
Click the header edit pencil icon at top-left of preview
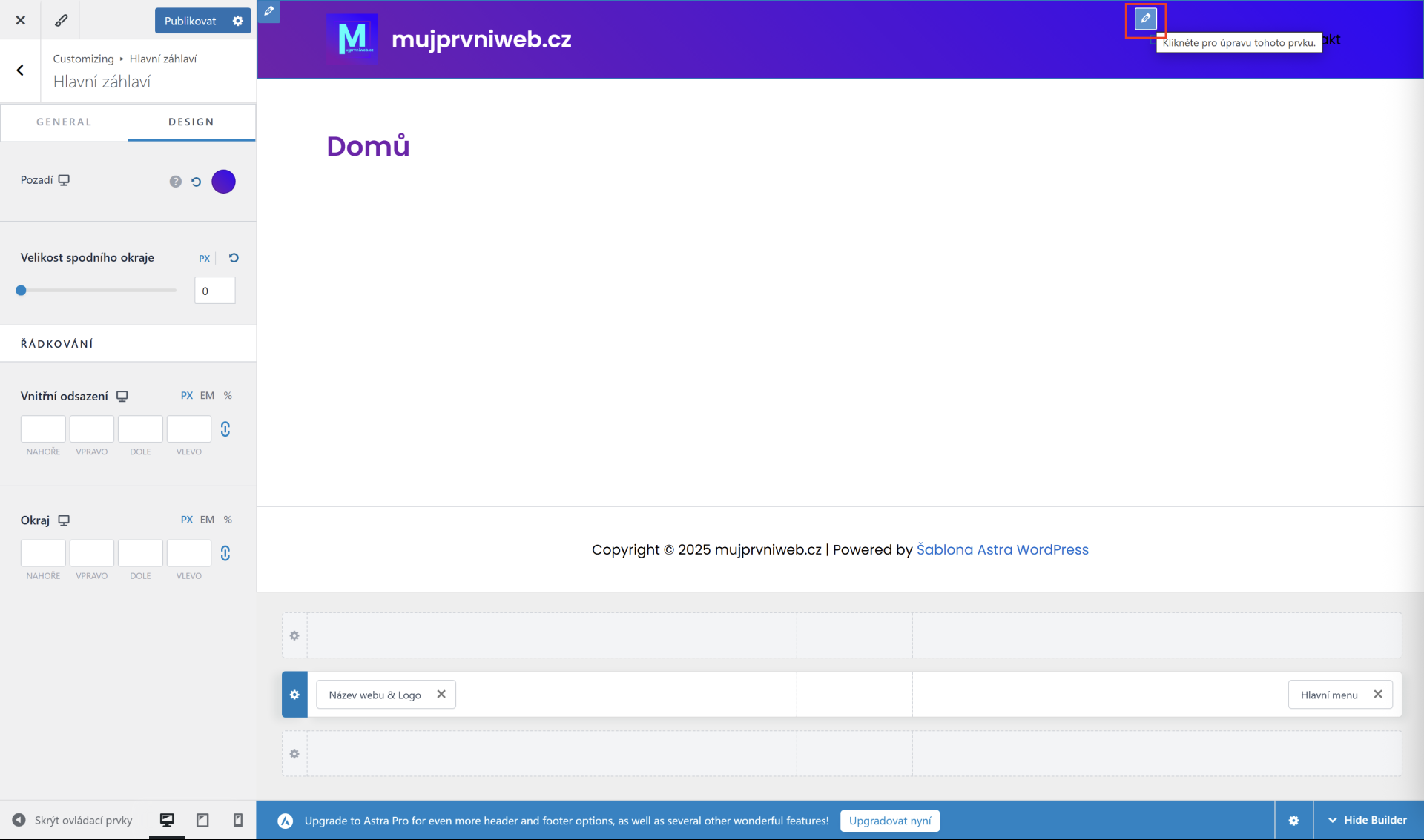(269, 11)
